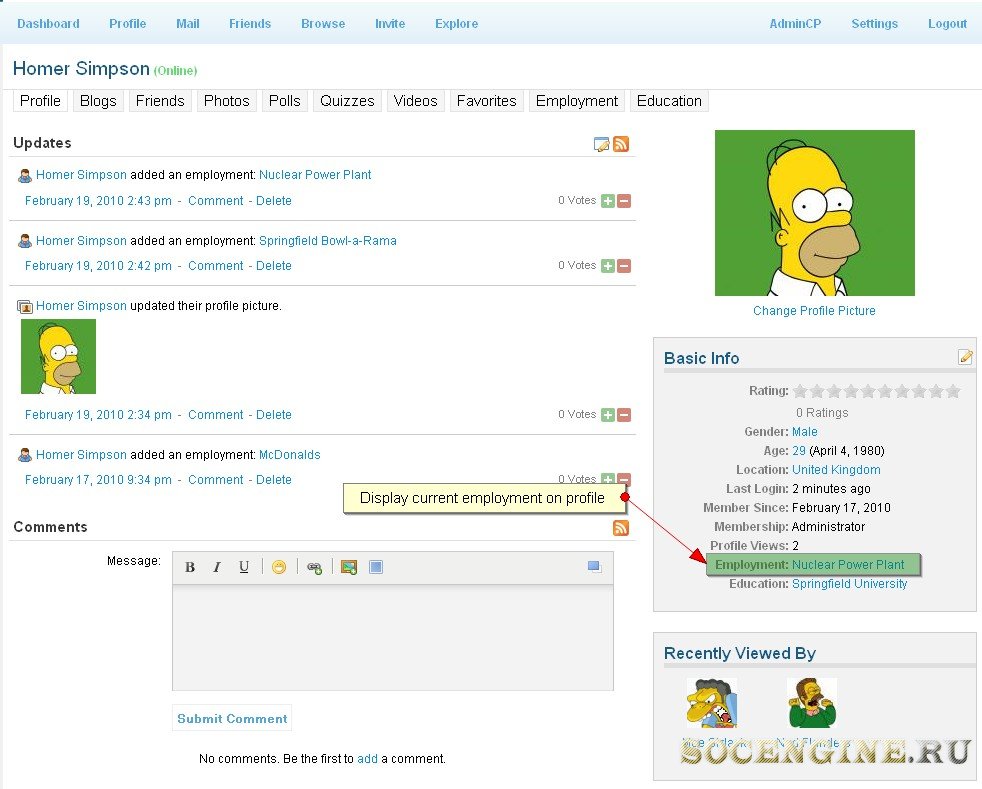
Task: Click the icon at editor toolbar's right end
Action: click(x=594, y=567)
